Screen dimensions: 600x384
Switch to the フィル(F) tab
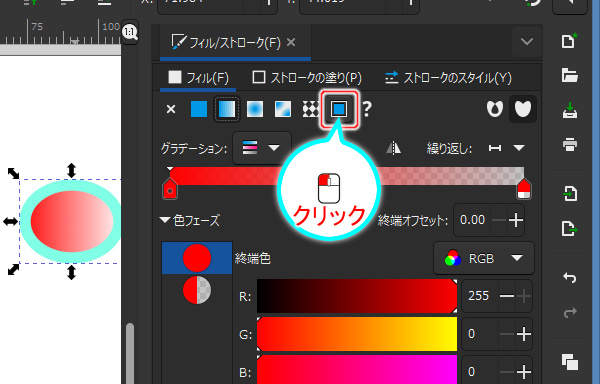click(x=198, y=78)
